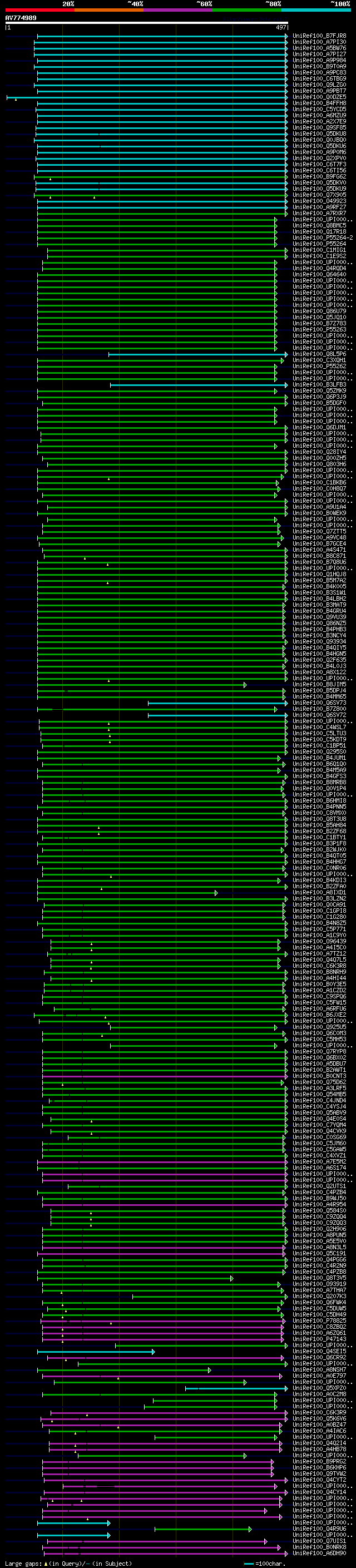Select the UniRef100_A7RXR7 label
Image resolution: width=356 pixels, height=1568 pixels.
tap(319, 213)
